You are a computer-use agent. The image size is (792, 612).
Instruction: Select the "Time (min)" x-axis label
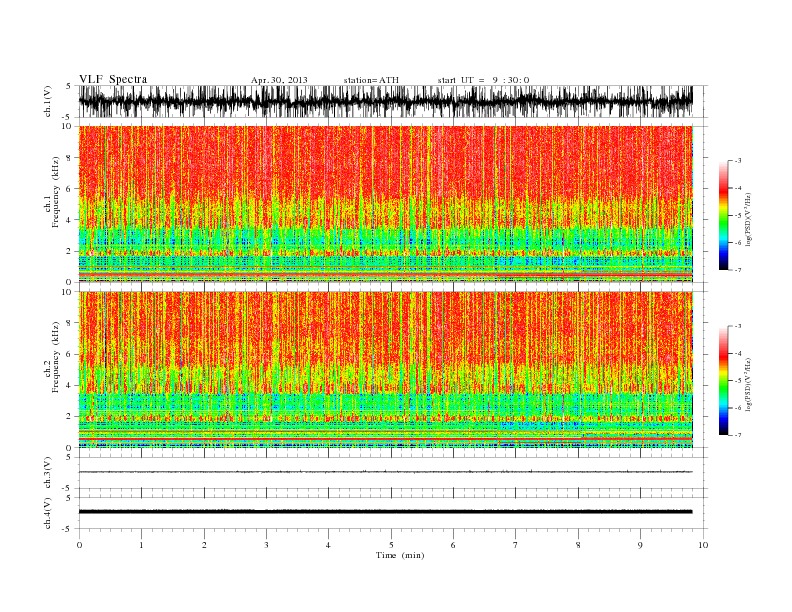[400, 555]
